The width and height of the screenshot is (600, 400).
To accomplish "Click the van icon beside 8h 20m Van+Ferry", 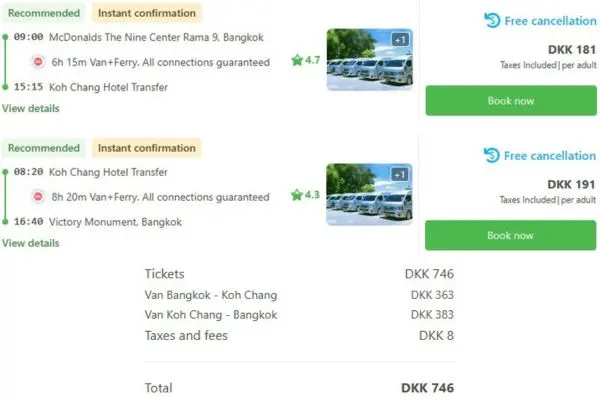I will coord(37,196).
